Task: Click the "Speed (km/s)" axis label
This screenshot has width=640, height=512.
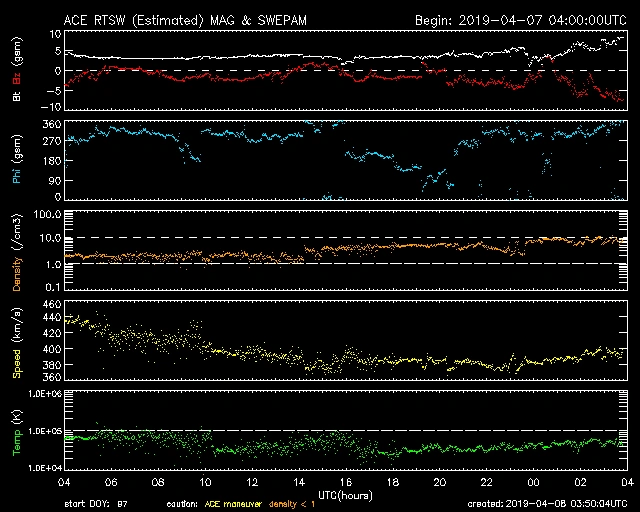Action: coord(17,343)
